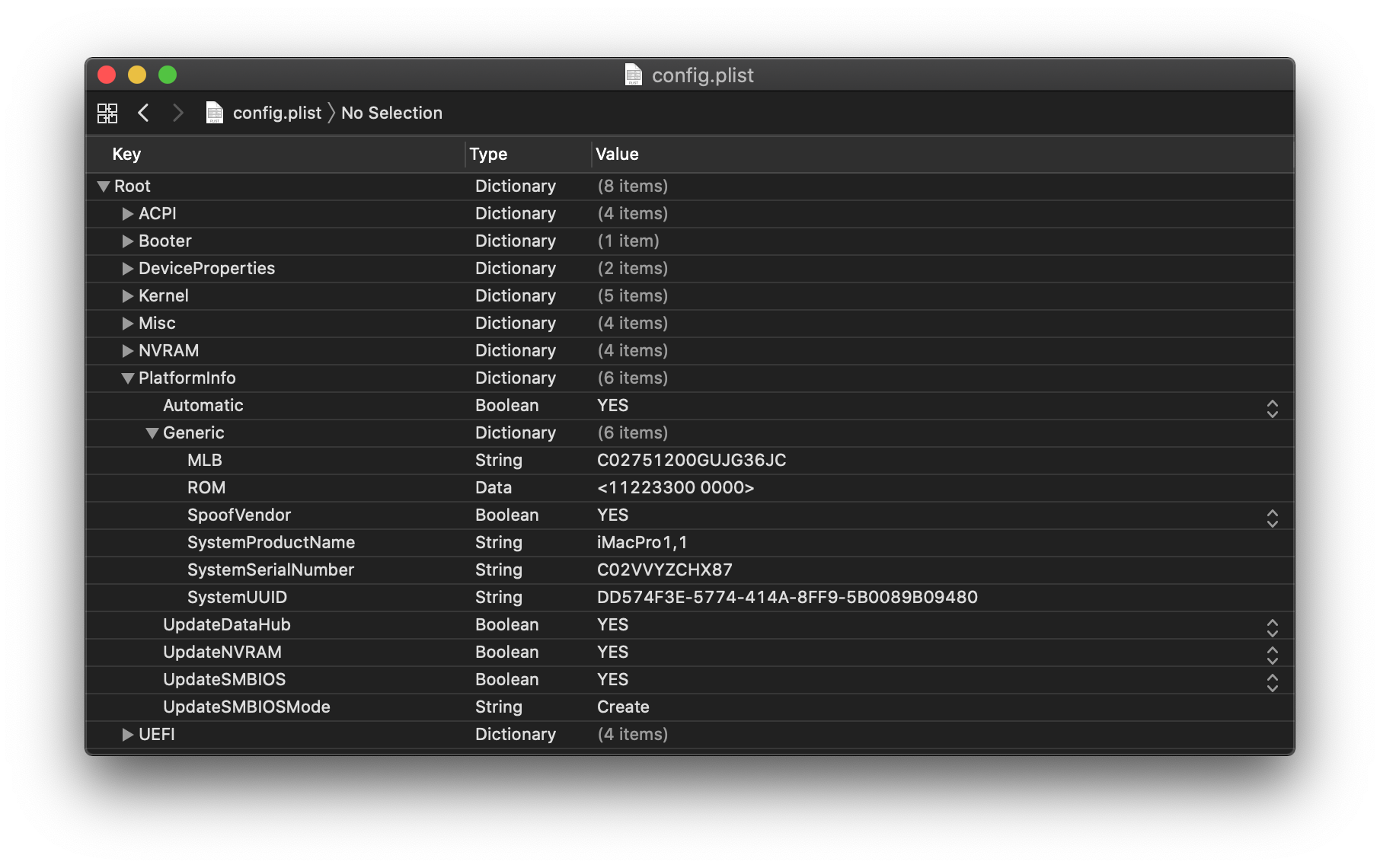
Task: Expand the ACPI dictionary
Action: [128, 214]
